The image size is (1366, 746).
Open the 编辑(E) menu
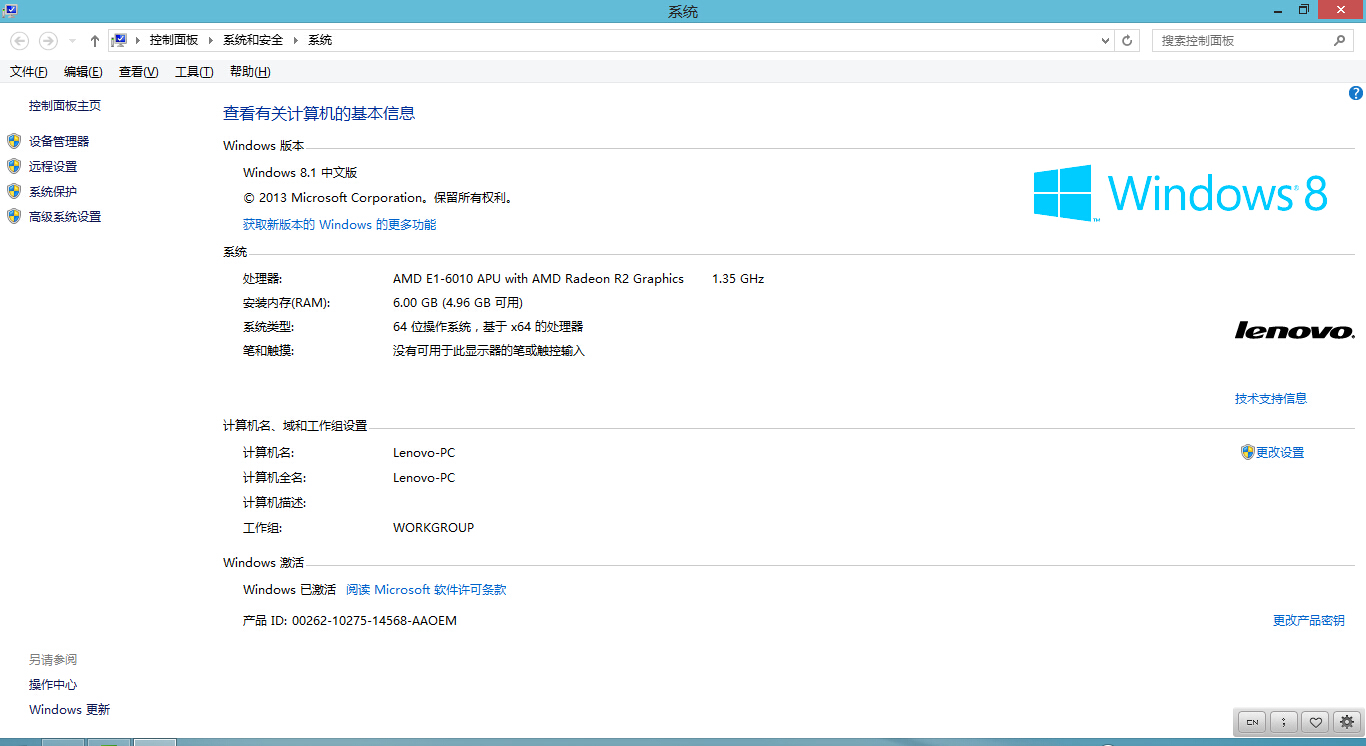pyautogui.click(x=83, y=72)
